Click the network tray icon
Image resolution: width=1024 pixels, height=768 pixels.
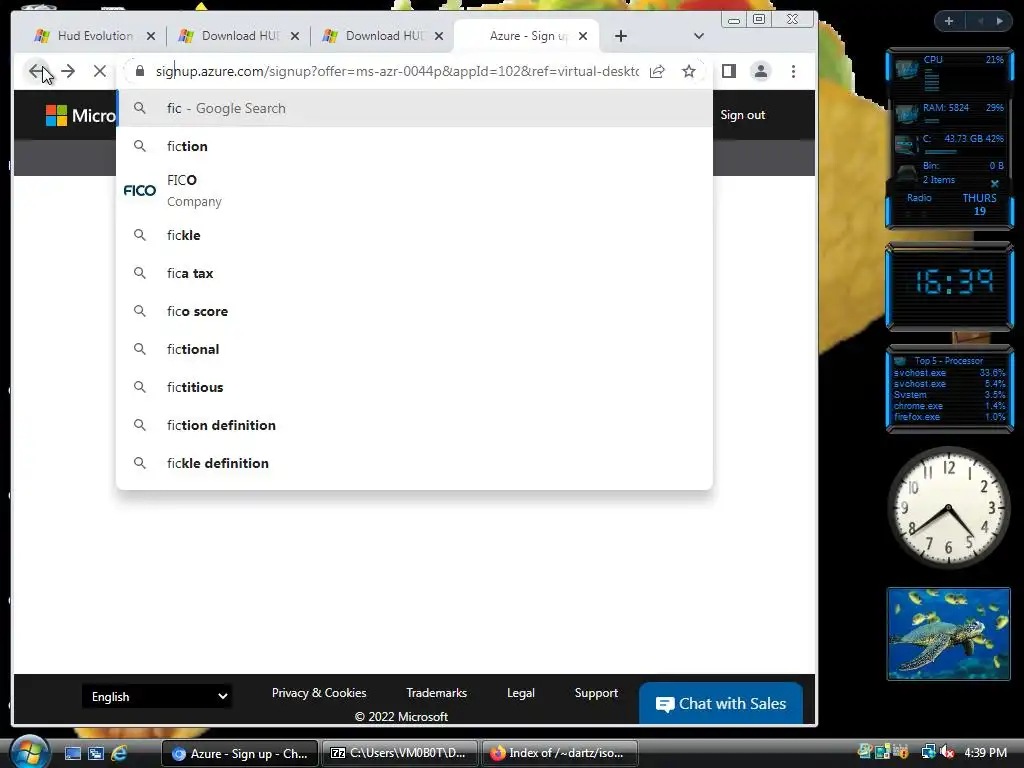[x=928, y=752]
